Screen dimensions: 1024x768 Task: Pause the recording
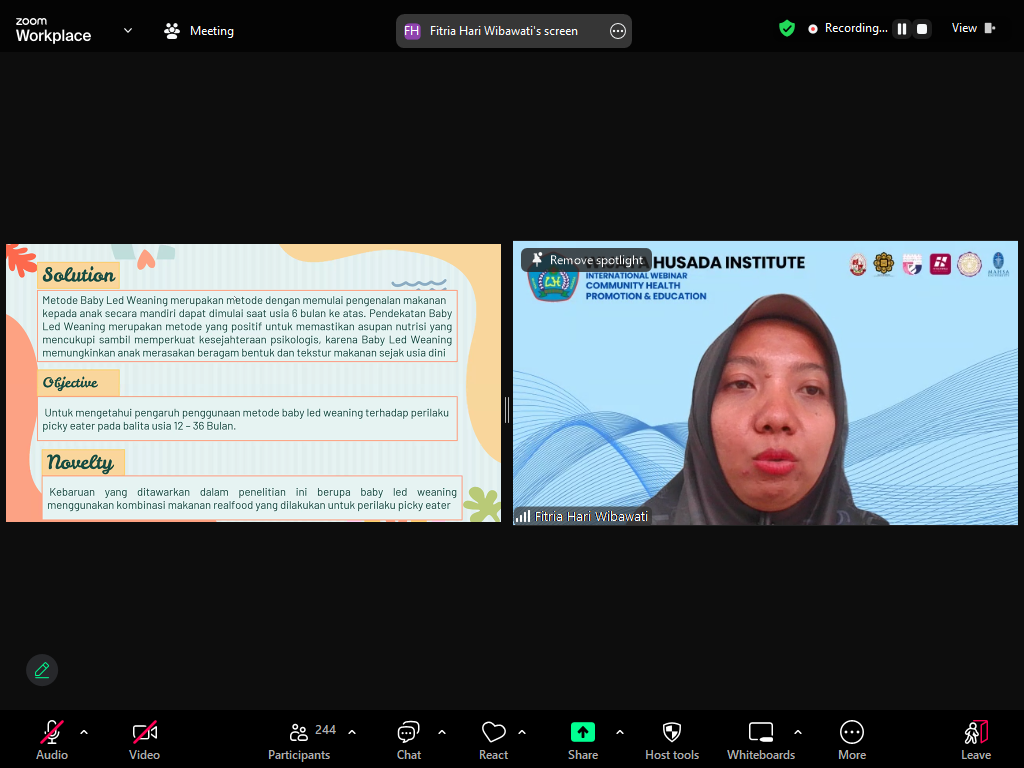(x=902, y=29)
